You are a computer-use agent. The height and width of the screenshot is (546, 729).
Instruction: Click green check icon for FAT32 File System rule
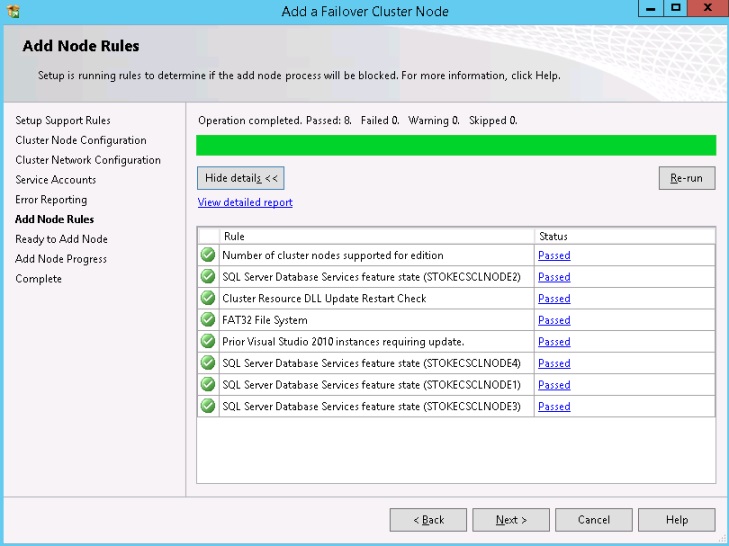pos(208,320)
